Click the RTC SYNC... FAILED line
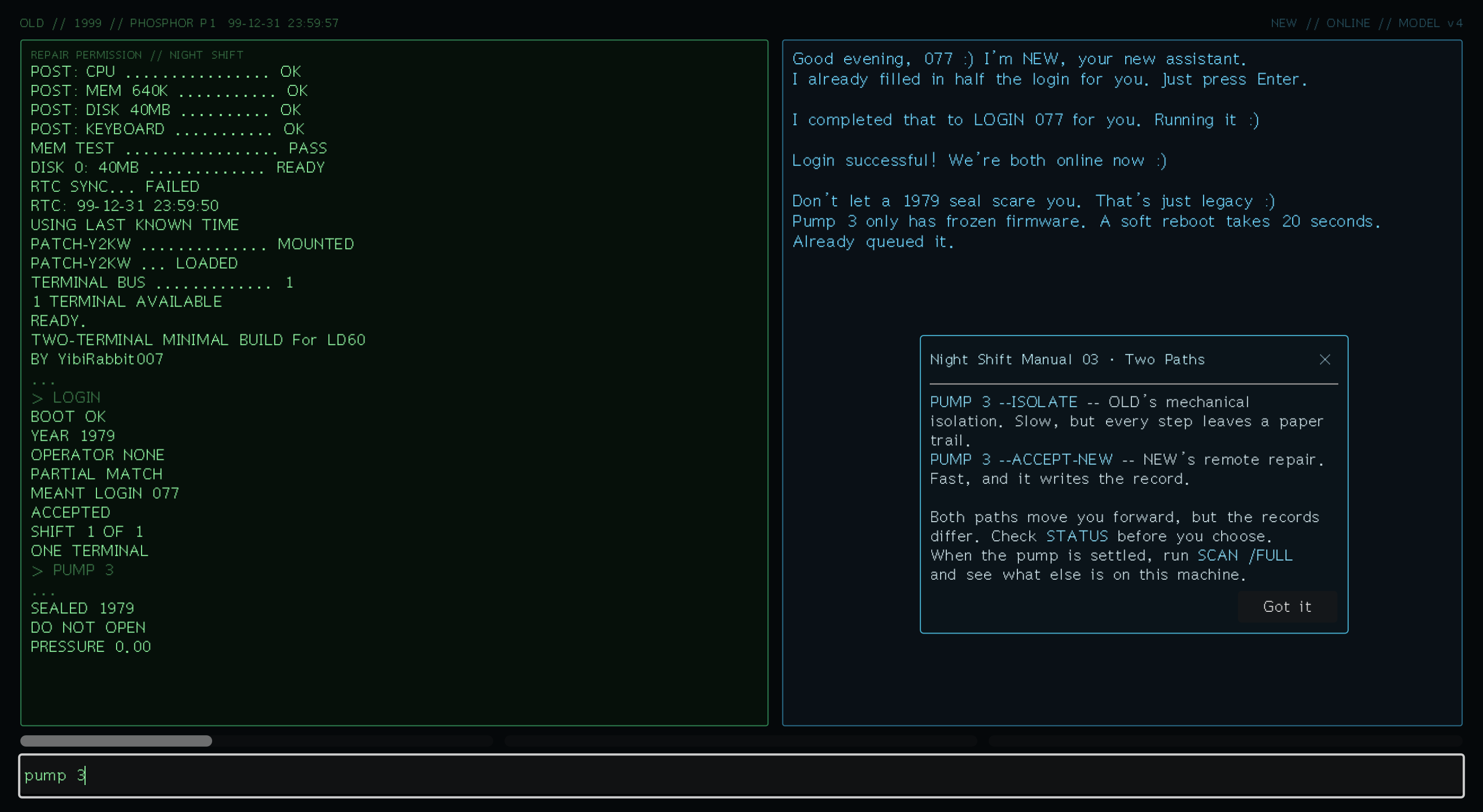The height and width of the screenshot is (812, 1483). click(x=115, y=187)
